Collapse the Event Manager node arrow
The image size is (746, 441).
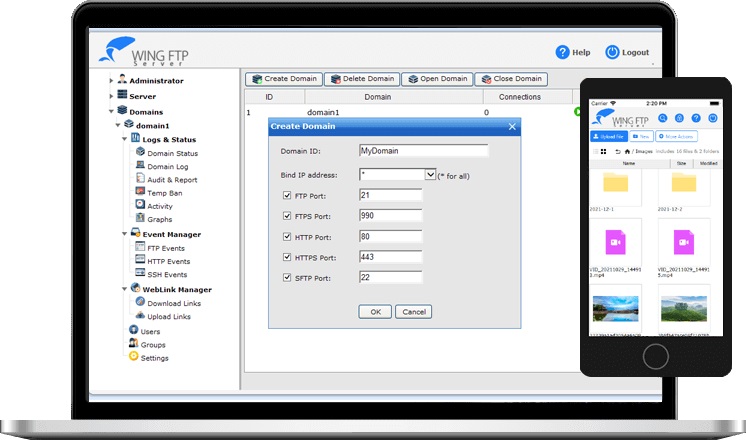pyautogui.click(x=124, y=234)
